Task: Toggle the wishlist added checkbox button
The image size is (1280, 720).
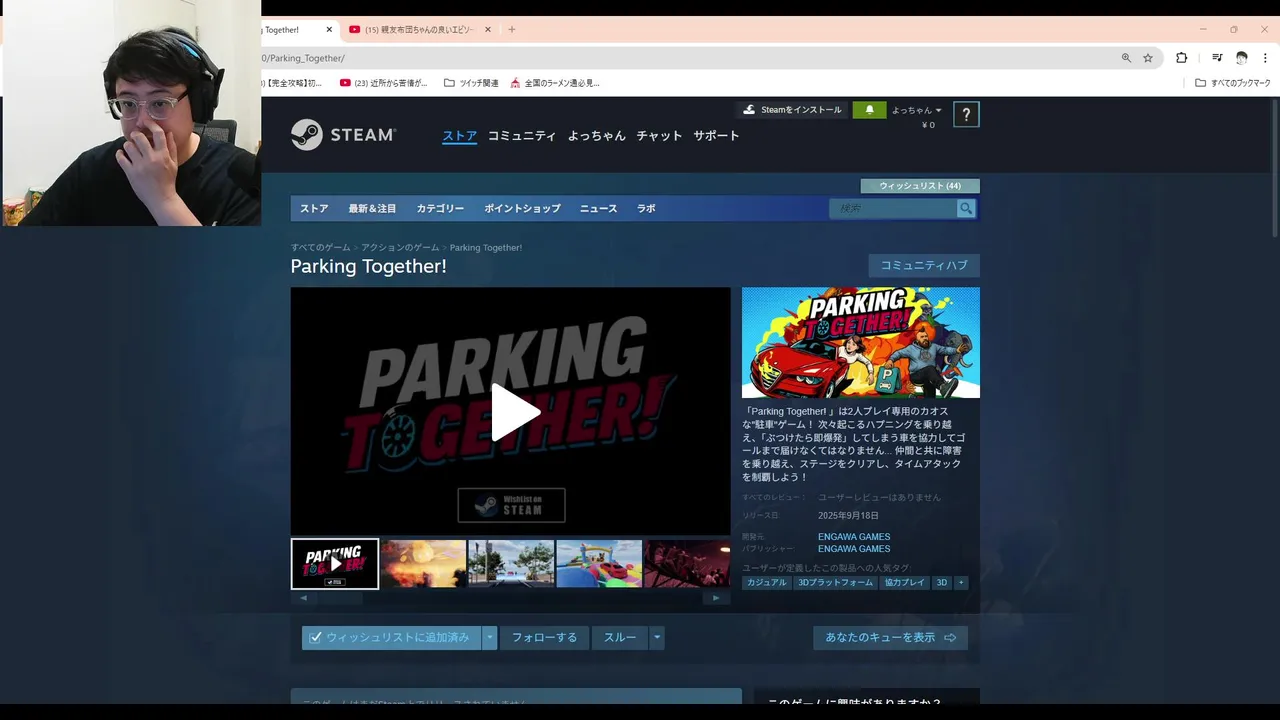Action: click(x=391, y=638)
